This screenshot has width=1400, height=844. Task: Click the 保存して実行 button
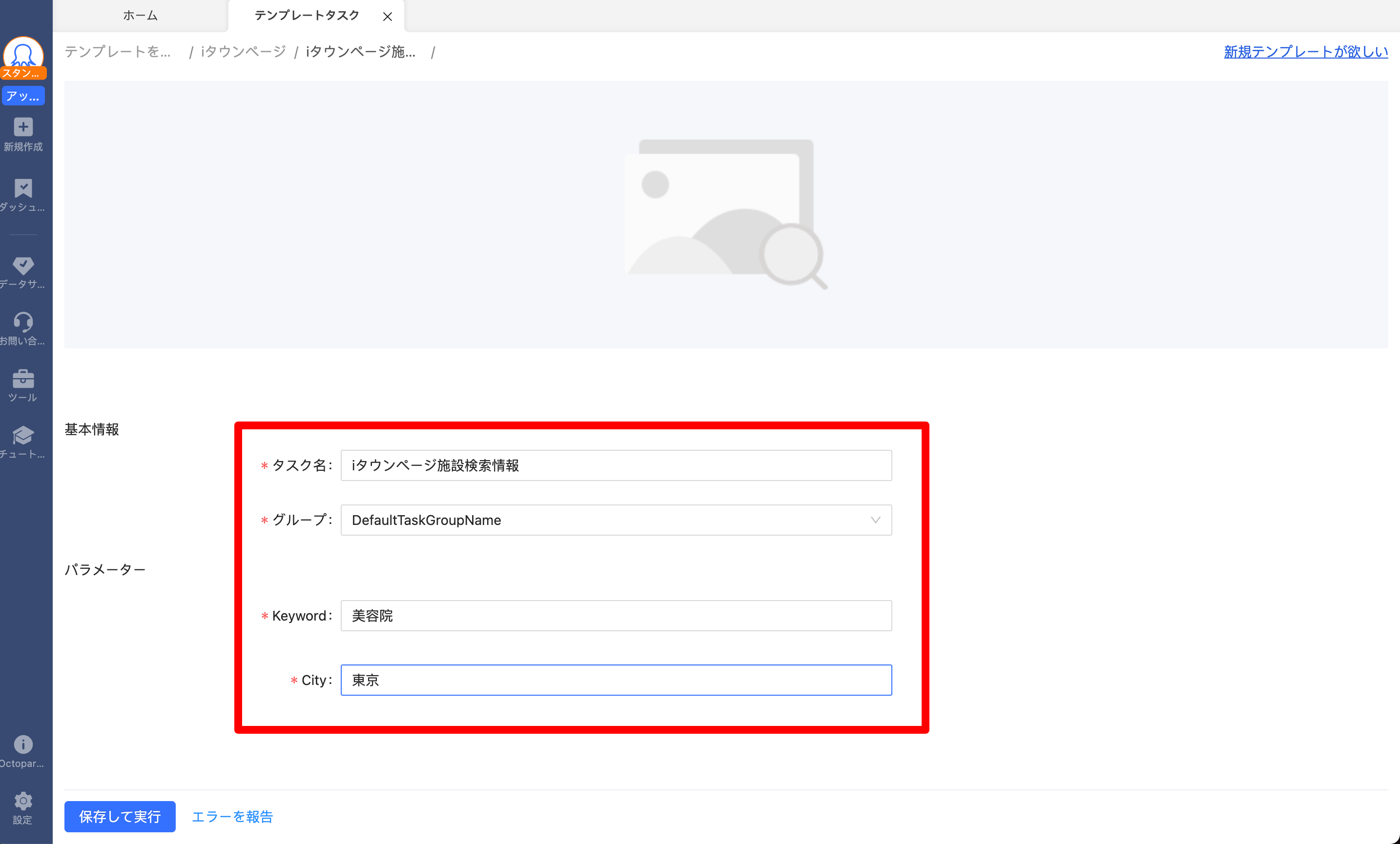(120, 816)
